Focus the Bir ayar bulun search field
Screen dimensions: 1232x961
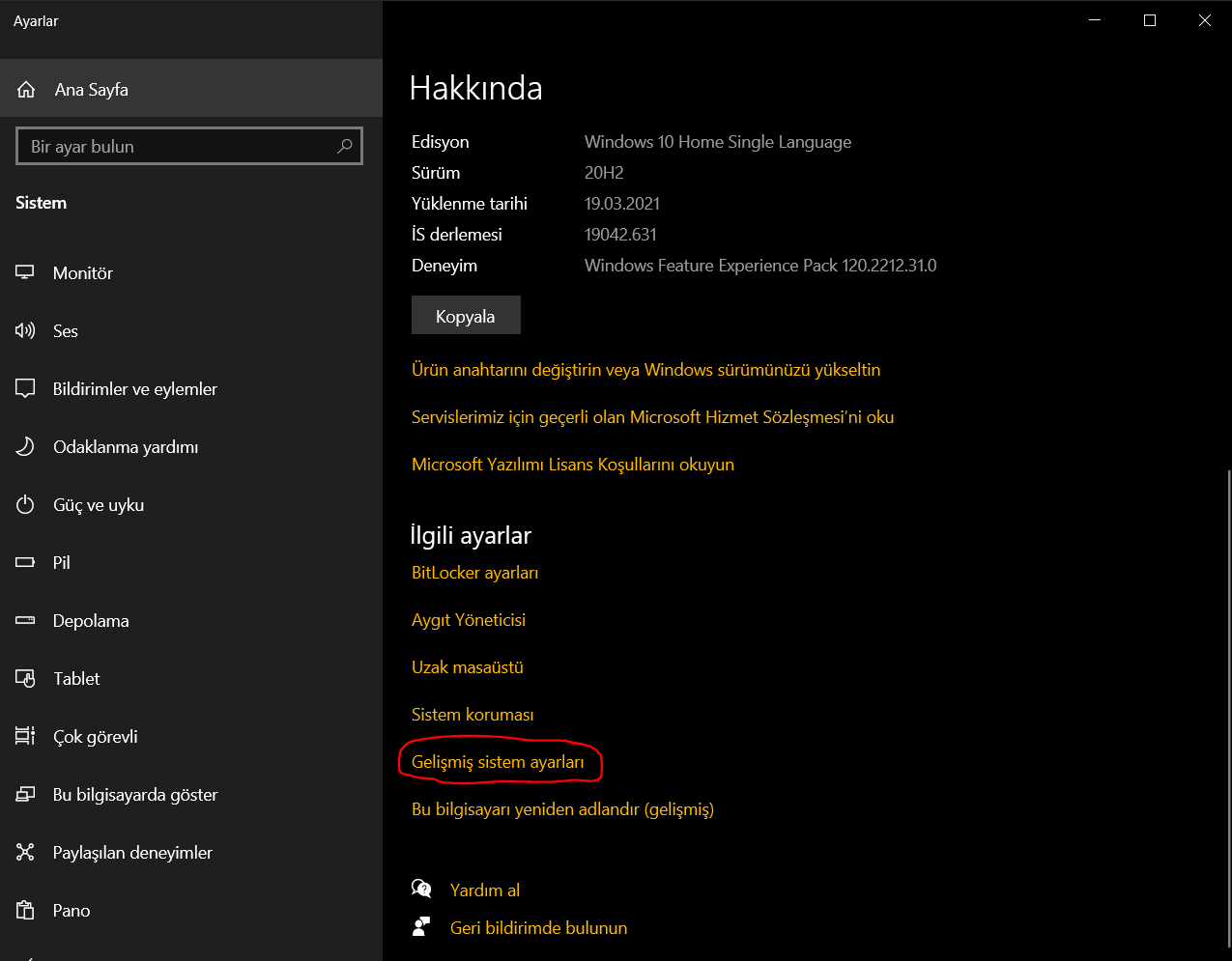(179, 147)
